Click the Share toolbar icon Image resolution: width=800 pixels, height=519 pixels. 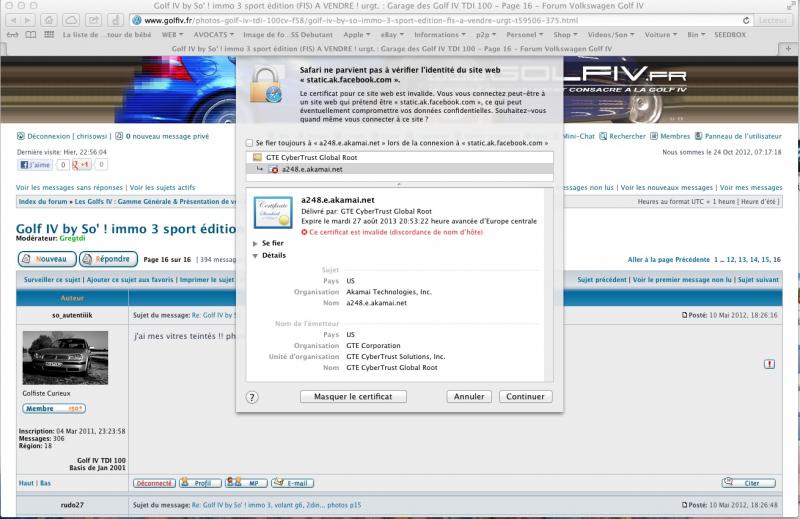coord(93,20)
